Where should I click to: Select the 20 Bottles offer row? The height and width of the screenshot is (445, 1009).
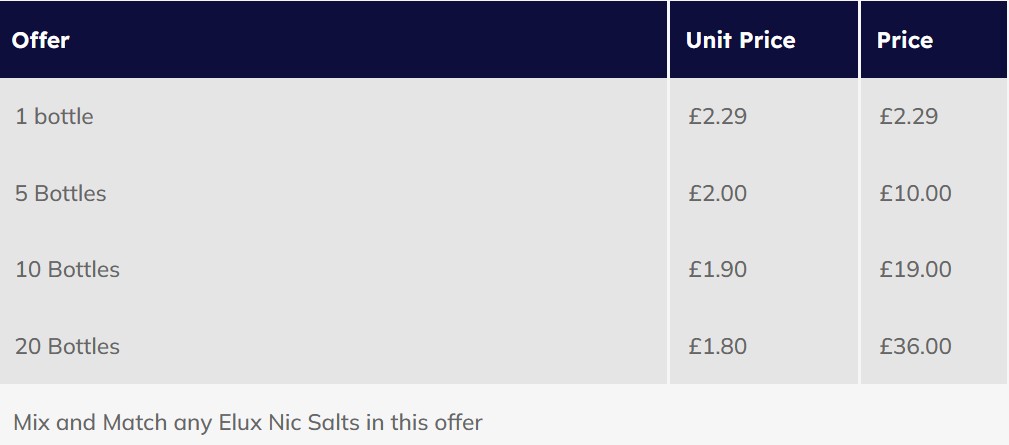tap(503, 346)
